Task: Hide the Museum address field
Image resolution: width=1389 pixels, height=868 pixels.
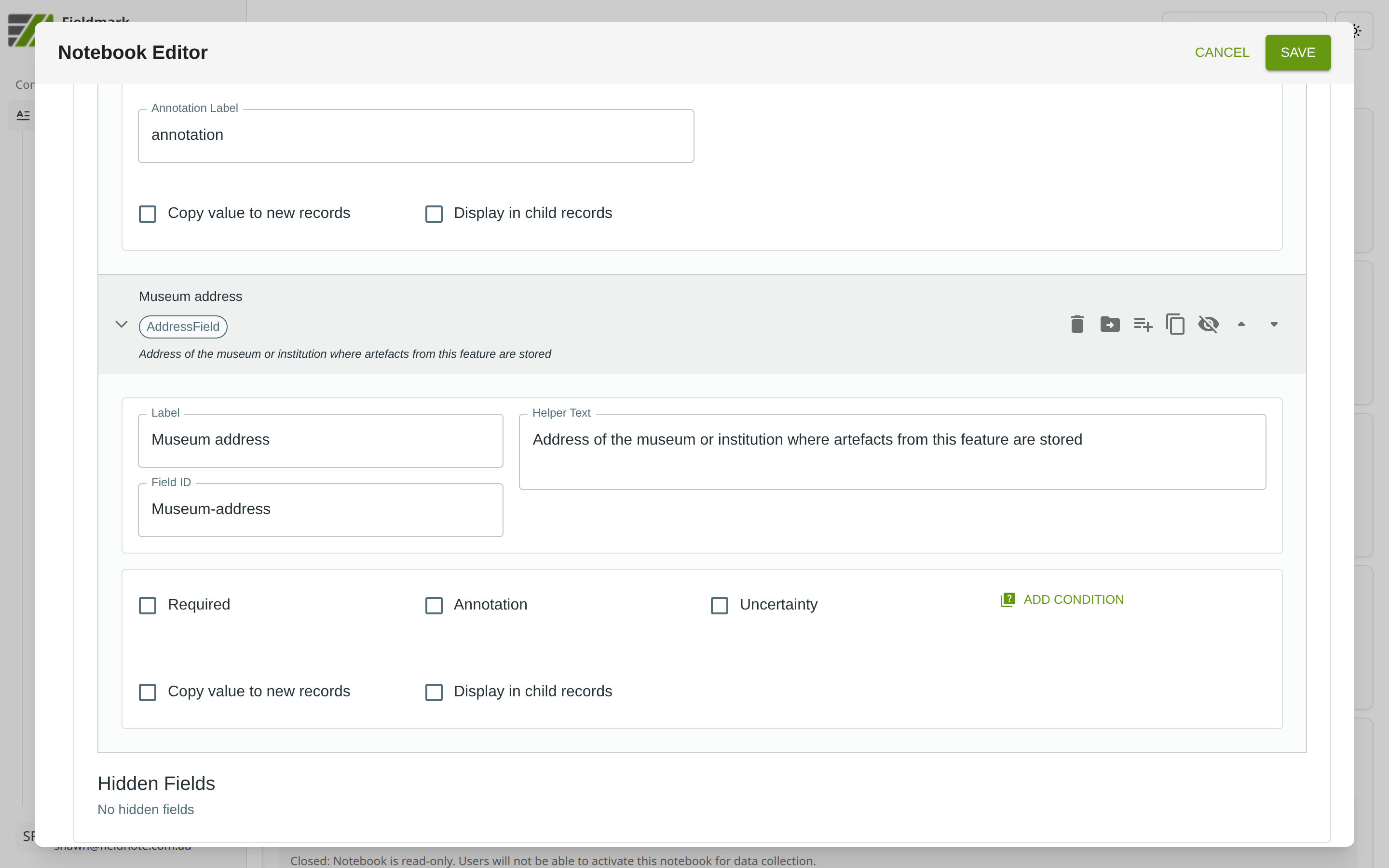Action: click(1208, 325)
